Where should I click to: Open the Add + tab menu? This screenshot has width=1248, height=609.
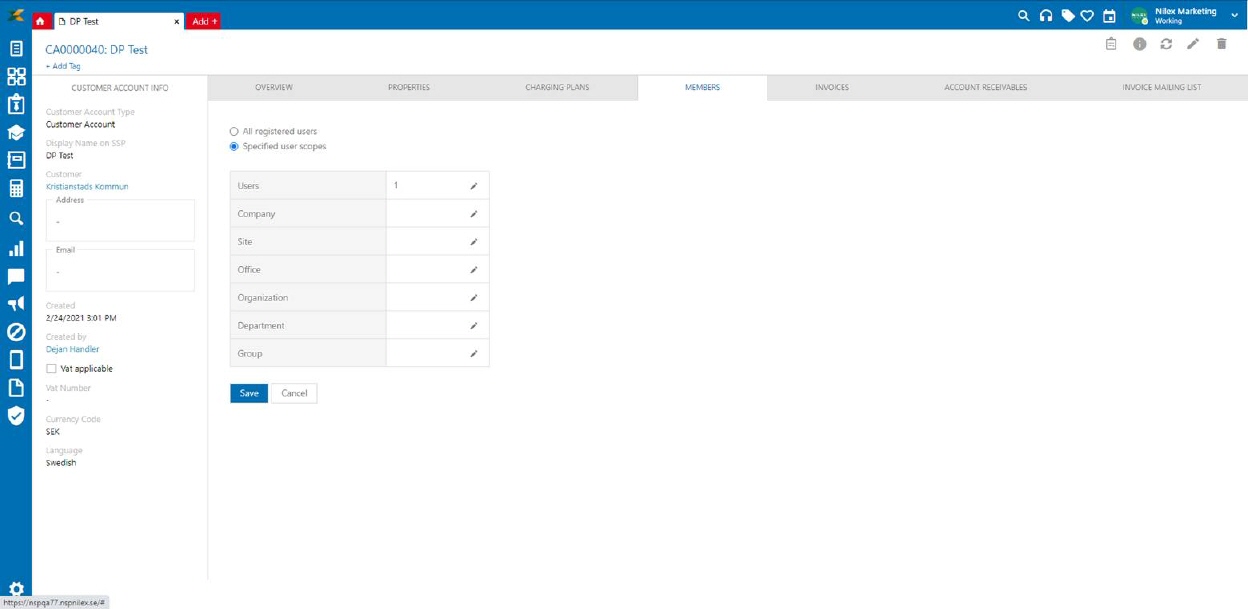click(204, 21)
